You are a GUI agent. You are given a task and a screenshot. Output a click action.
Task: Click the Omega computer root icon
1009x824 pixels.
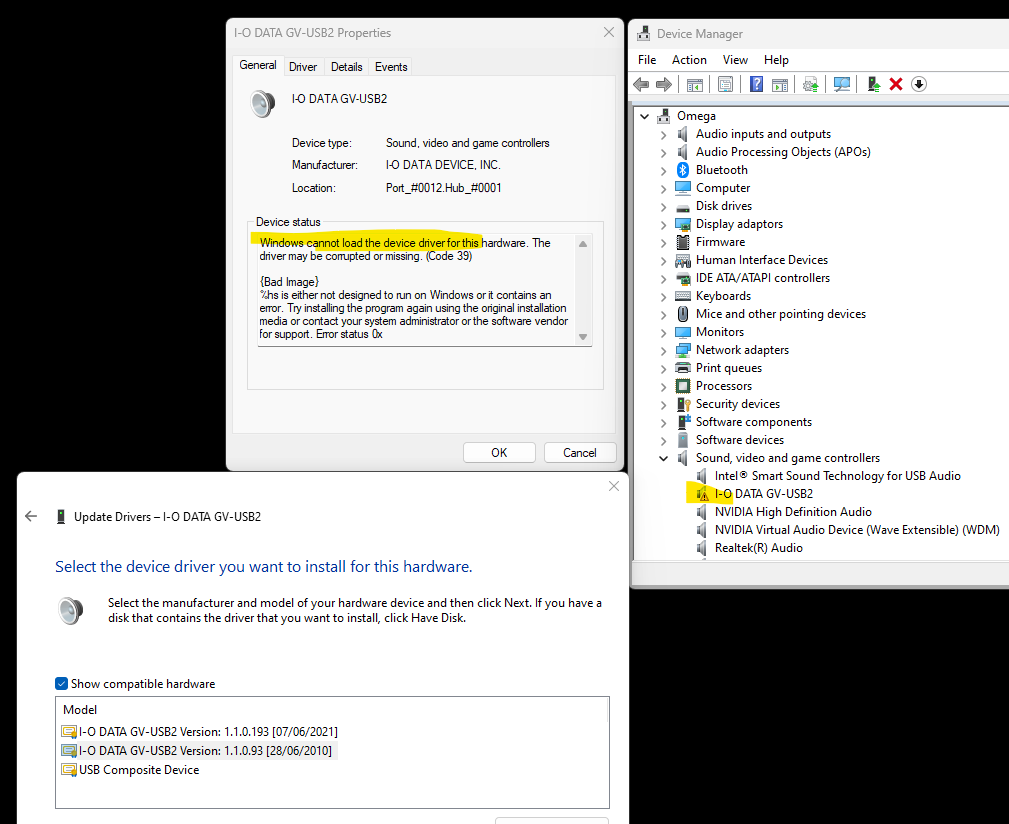[663, 116]
